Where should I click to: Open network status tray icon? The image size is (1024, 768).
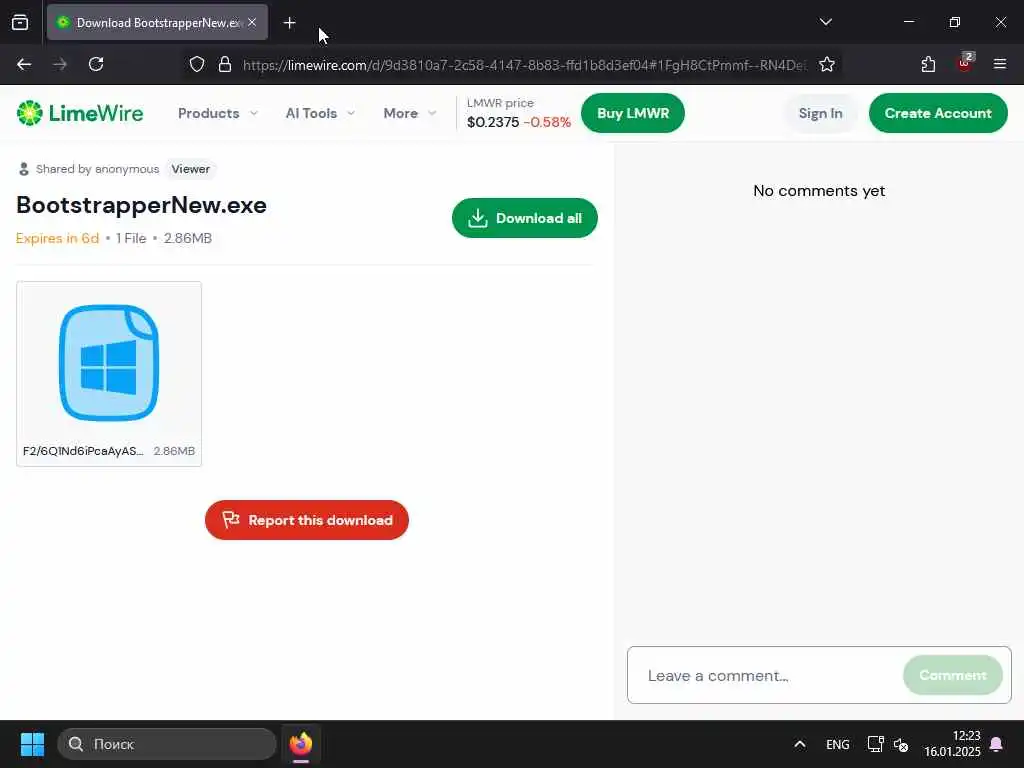(x=875, y=744)
